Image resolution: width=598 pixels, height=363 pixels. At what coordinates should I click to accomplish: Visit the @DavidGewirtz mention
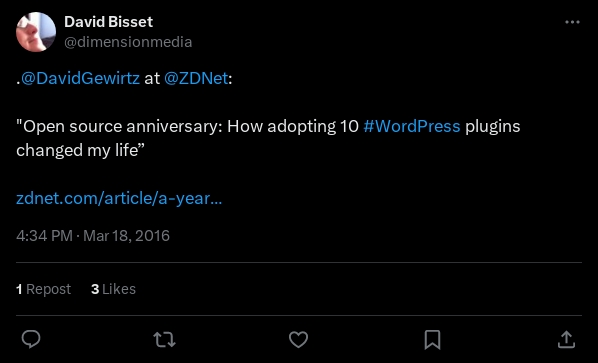80,79
